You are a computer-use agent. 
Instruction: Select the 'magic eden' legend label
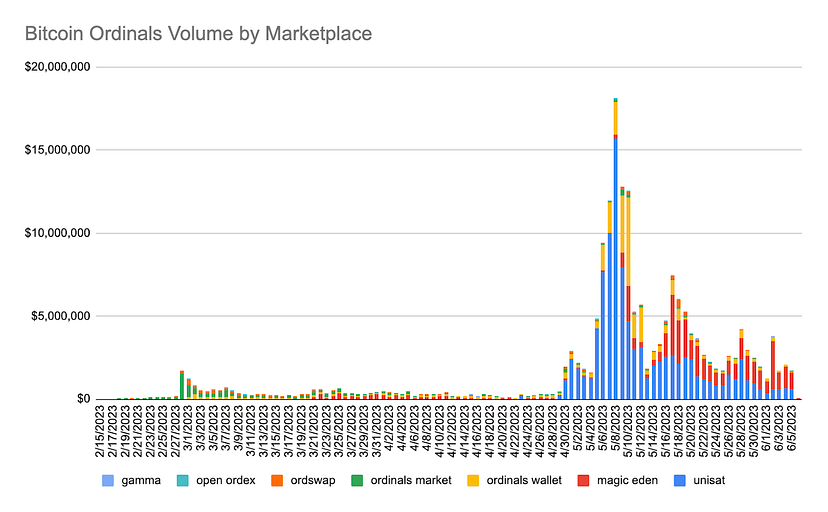pos(627,481)
